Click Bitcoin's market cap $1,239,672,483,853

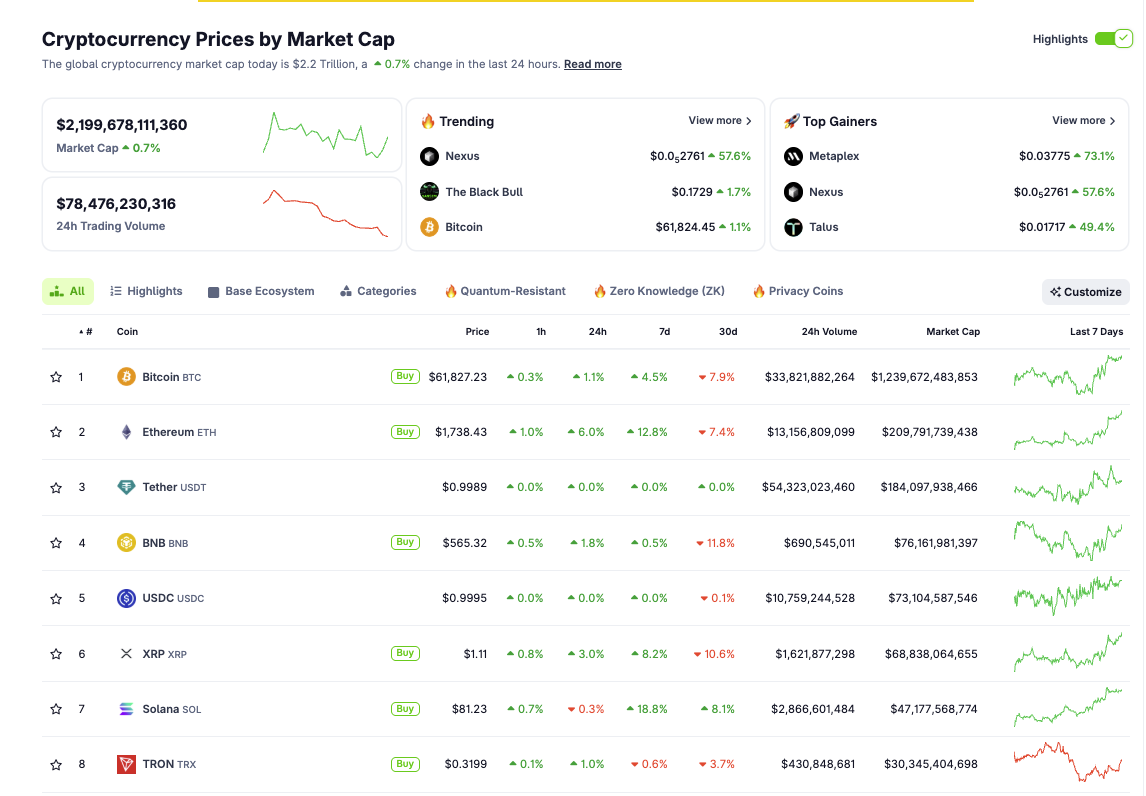925,377
